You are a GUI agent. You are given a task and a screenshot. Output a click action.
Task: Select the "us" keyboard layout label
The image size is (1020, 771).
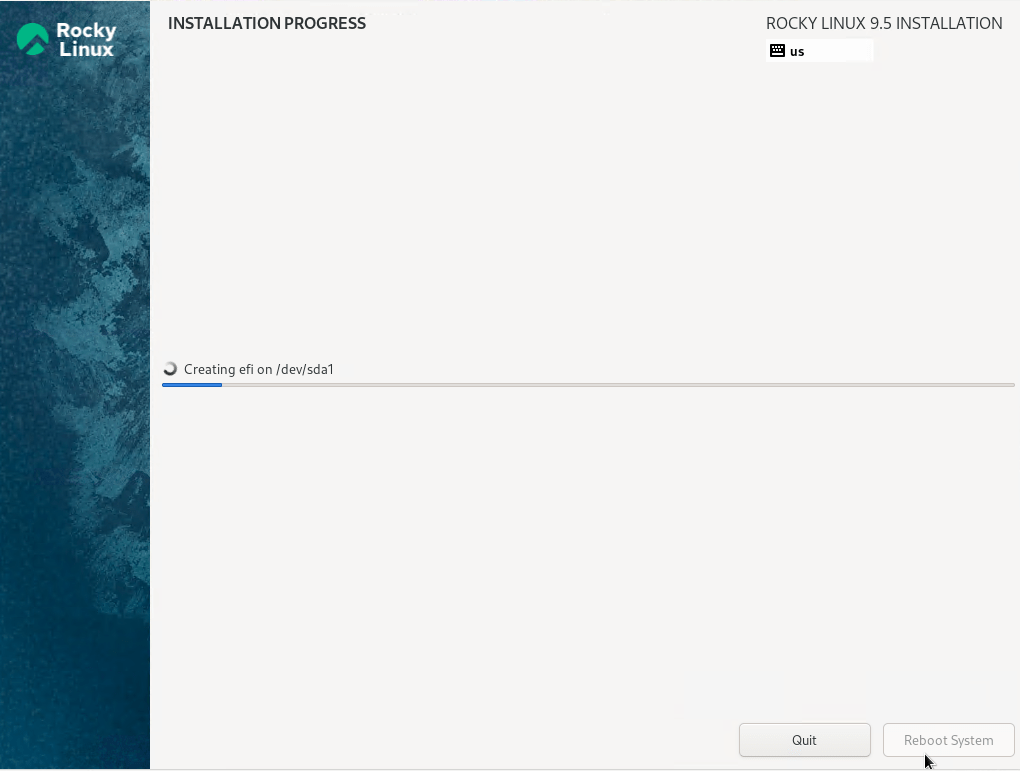tap(797, 51)
